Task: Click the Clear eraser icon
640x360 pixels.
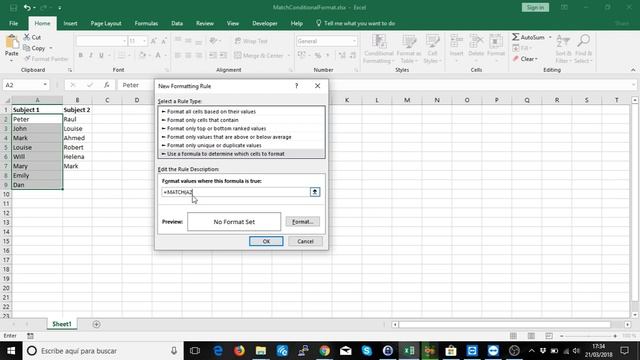Action: pyautogui.click(x=516, y=59)
